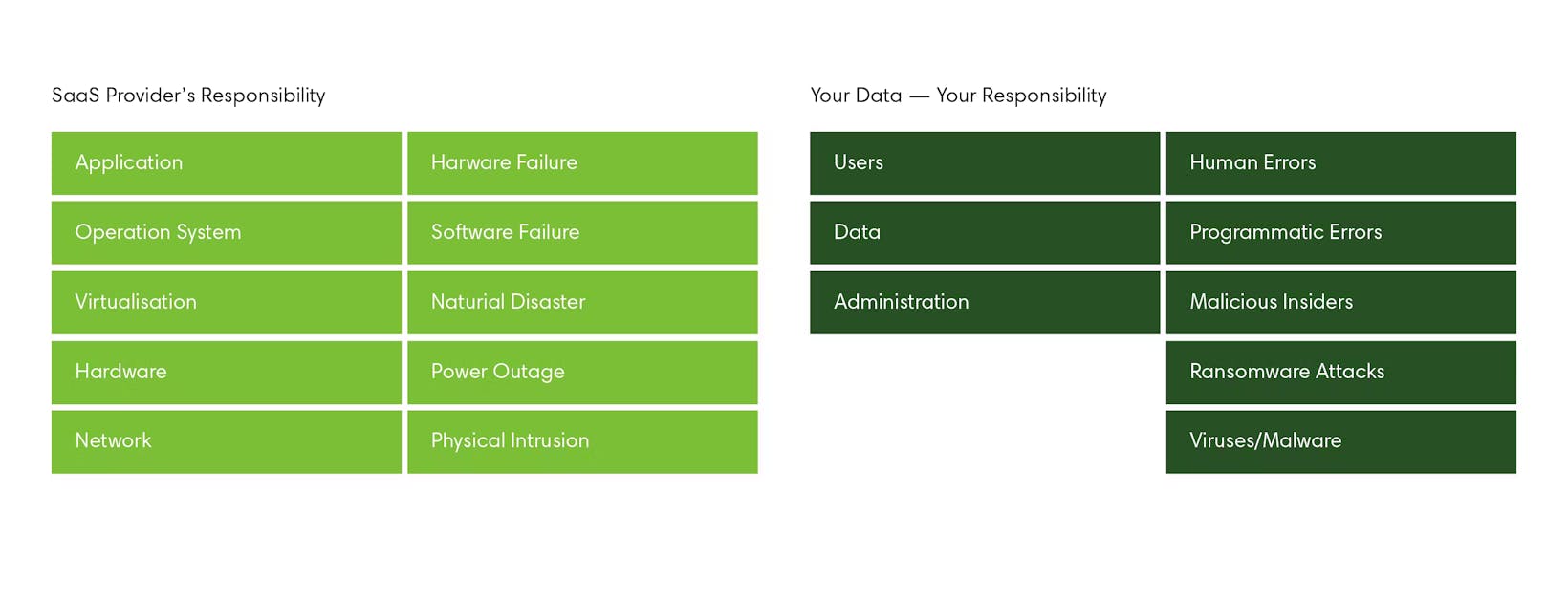This screenshot has width=1568, height=600.
Task: Click the Administration block
Action: (985, 302)
